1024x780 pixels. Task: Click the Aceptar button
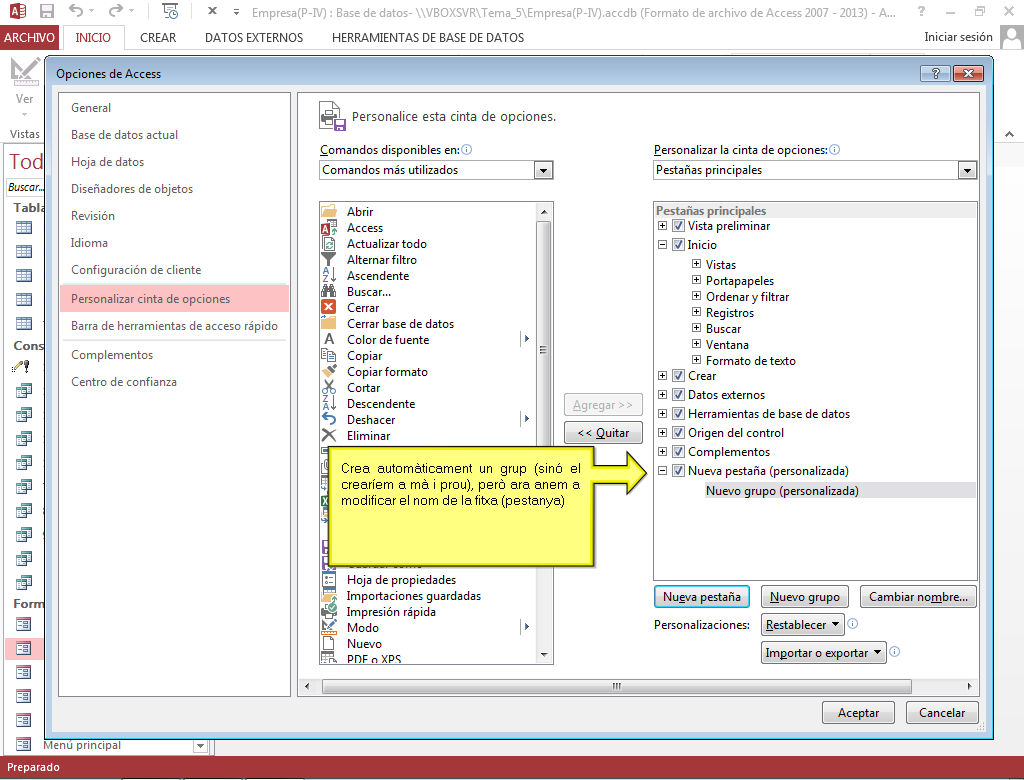click(x=858, y=713)
